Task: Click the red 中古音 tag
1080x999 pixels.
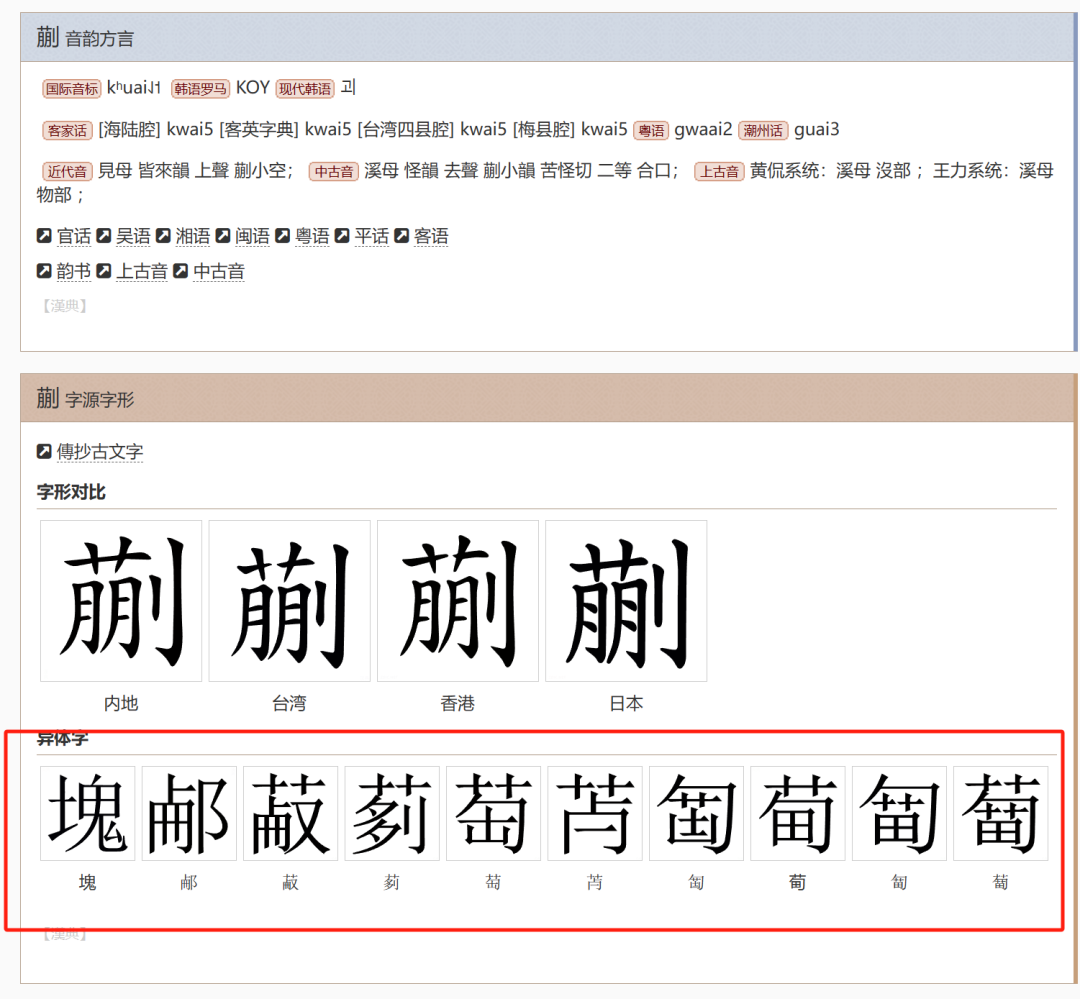Action: click(333, 172)
